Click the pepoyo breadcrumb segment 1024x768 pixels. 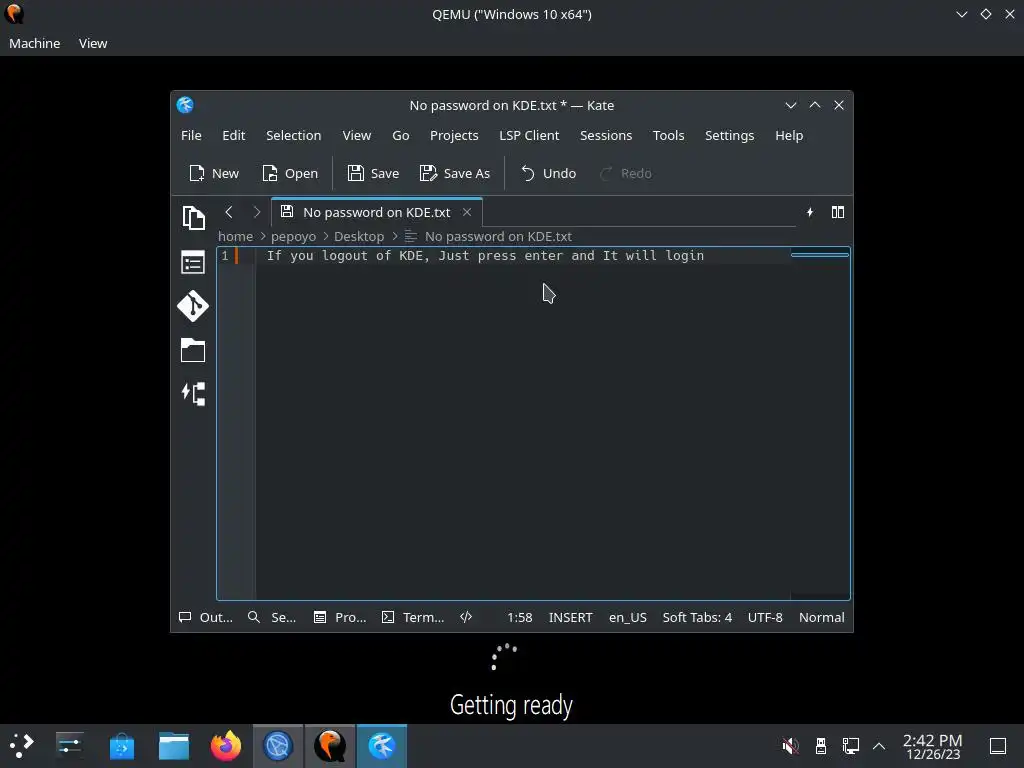293,236
